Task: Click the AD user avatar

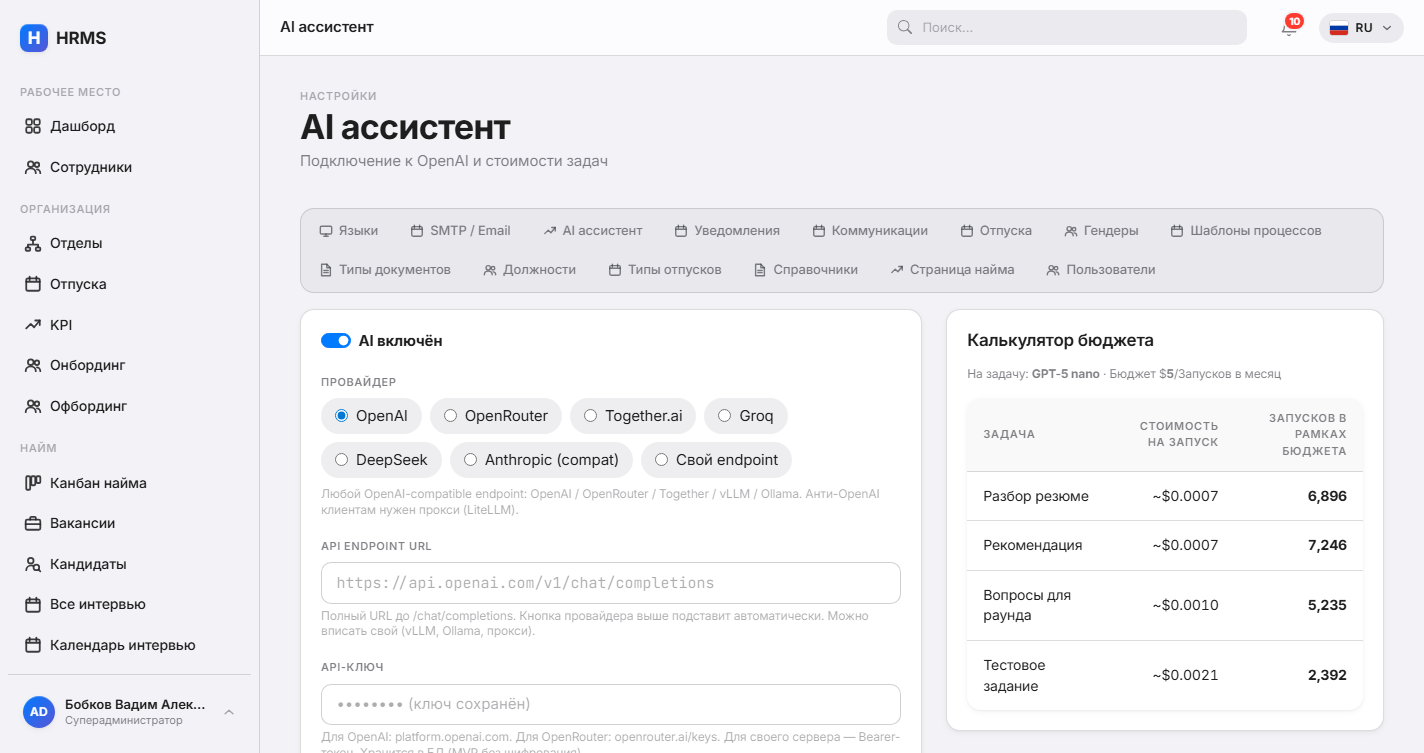Action: click(x=39, y=712)
